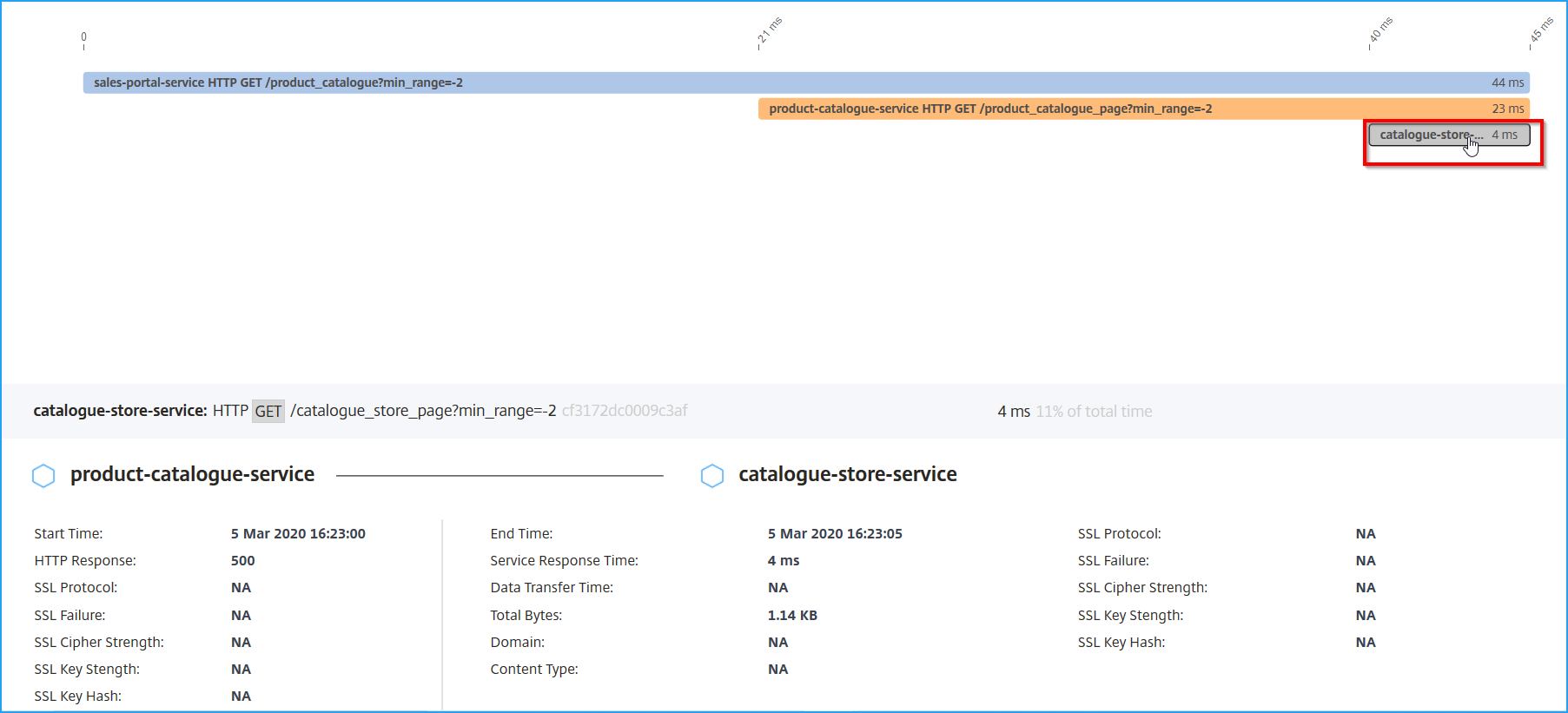Click the hexagon icon beside product-catalogue-service

point(43,475)
